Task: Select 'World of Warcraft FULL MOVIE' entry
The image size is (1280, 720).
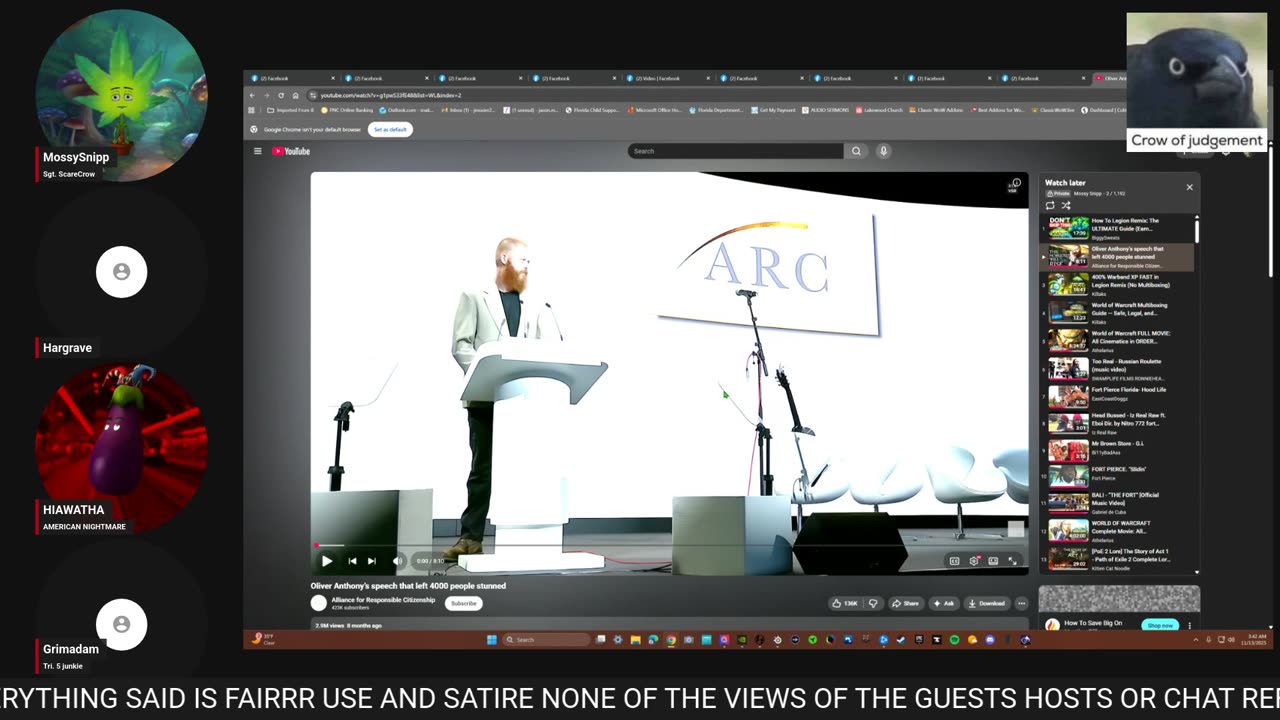Action: point(1117,341)
